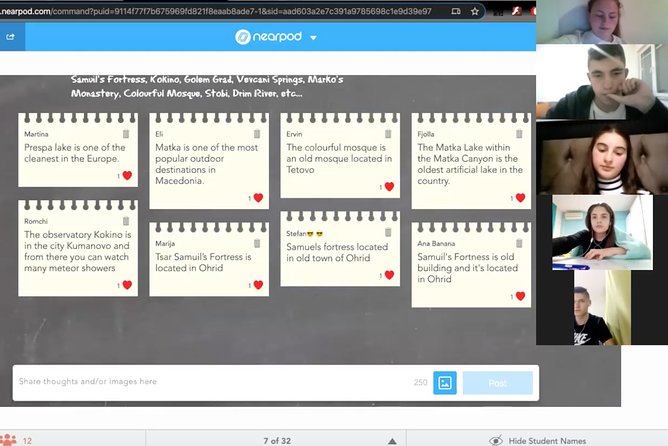Click the trash icon on Eli's note
This screenshot has height=446, width=668.
click(257, 134)
